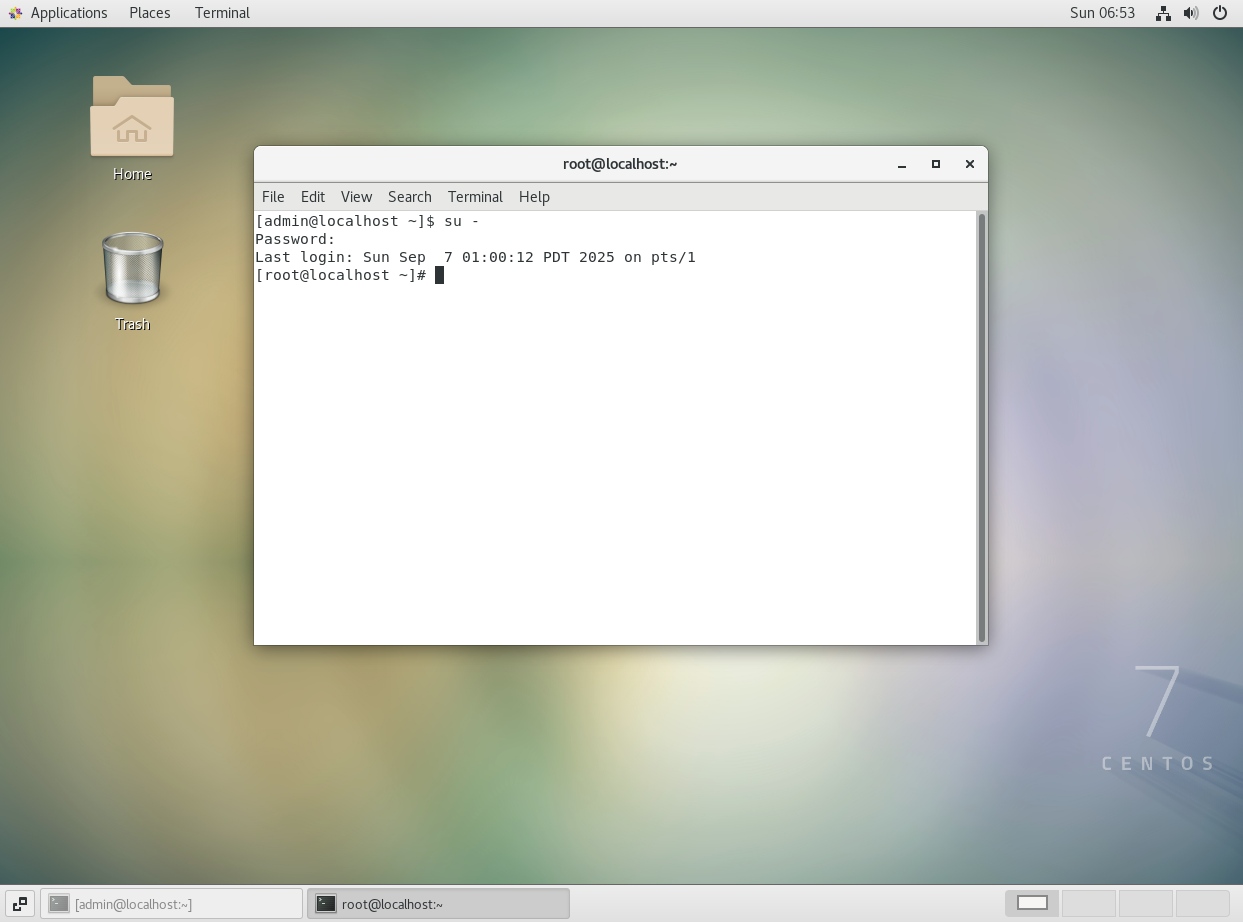Click the Home folder desktop icon
Viewport: 1243px width, 922px height.
click(x=132, y=117)
